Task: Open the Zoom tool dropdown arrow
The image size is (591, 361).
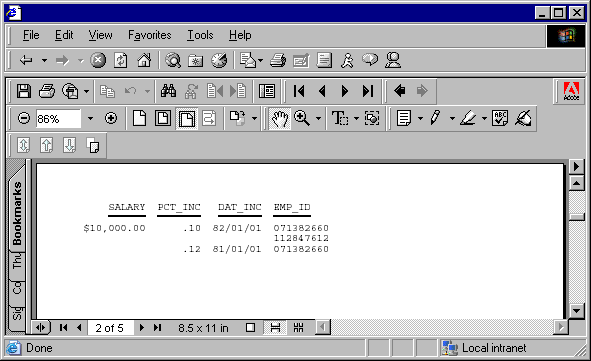Action: click(318, 119)
